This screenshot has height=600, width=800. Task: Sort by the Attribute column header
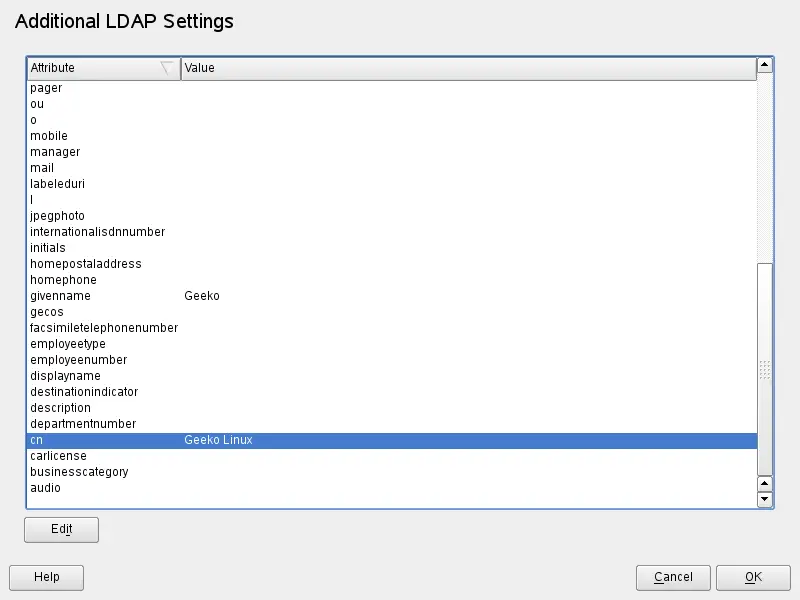pos(102,68)
